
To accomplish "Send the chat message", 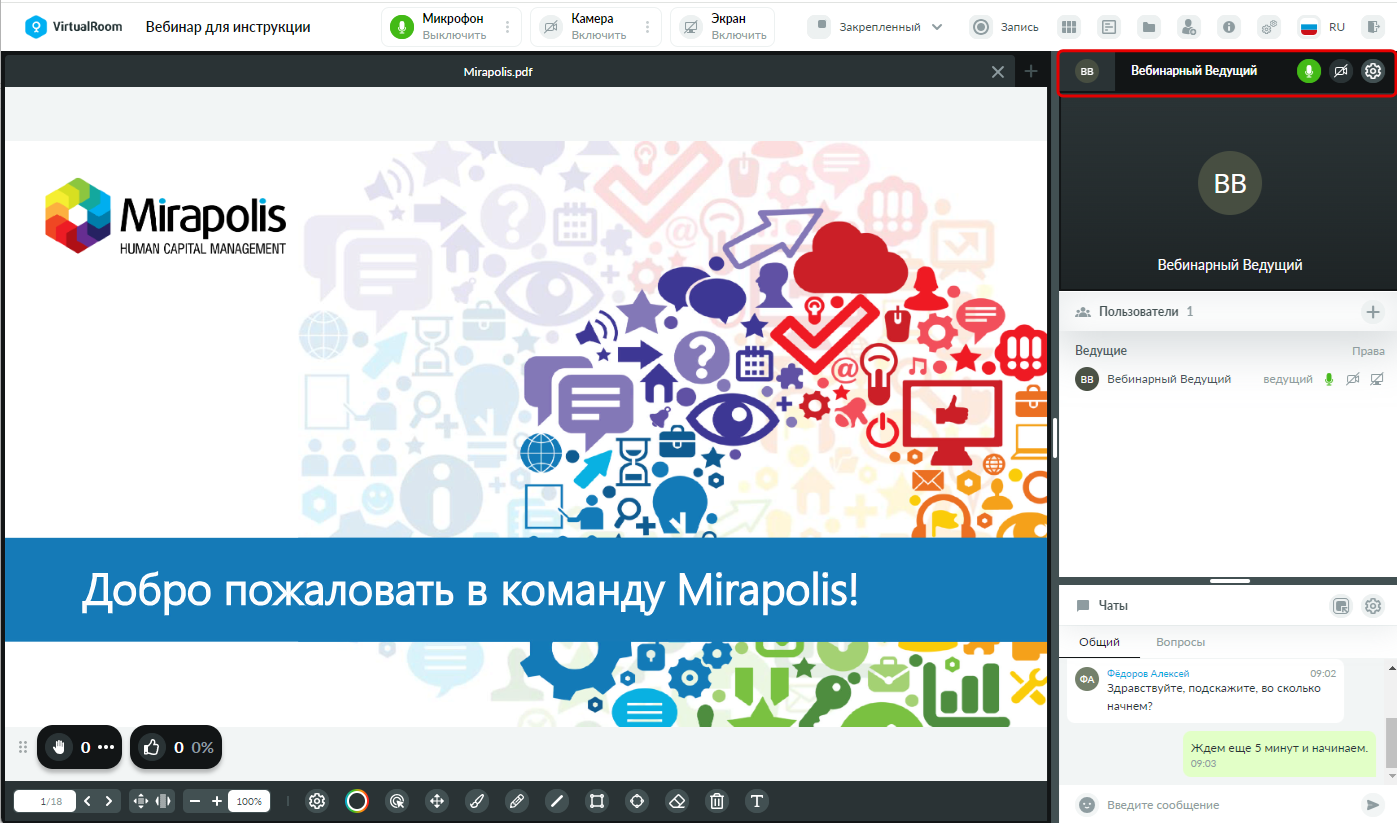I will coord(1373,805).
